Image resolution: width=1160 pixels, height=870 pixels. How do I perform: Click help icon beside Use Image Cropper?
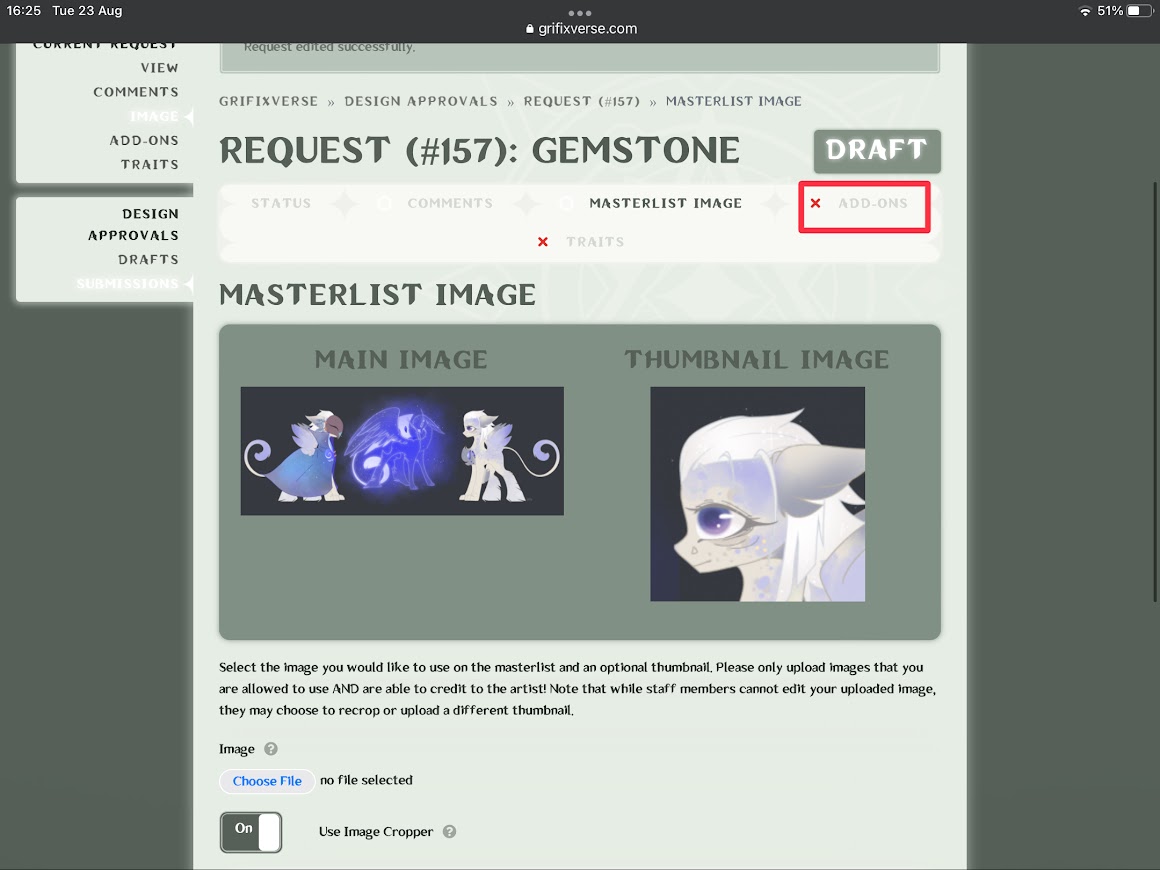click(449, 831)
